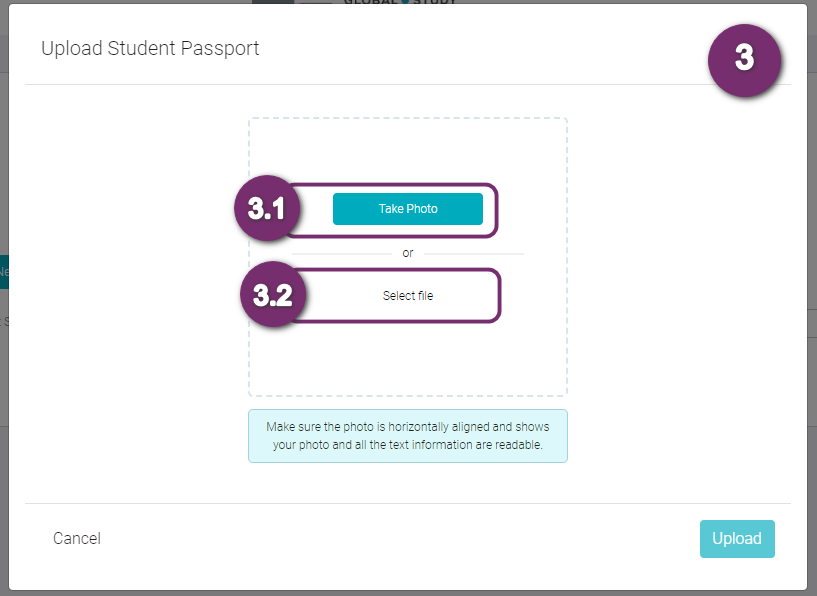Click empty drop zone area above Take Photo
The image size is (817, 596).
tap(407, 148)
